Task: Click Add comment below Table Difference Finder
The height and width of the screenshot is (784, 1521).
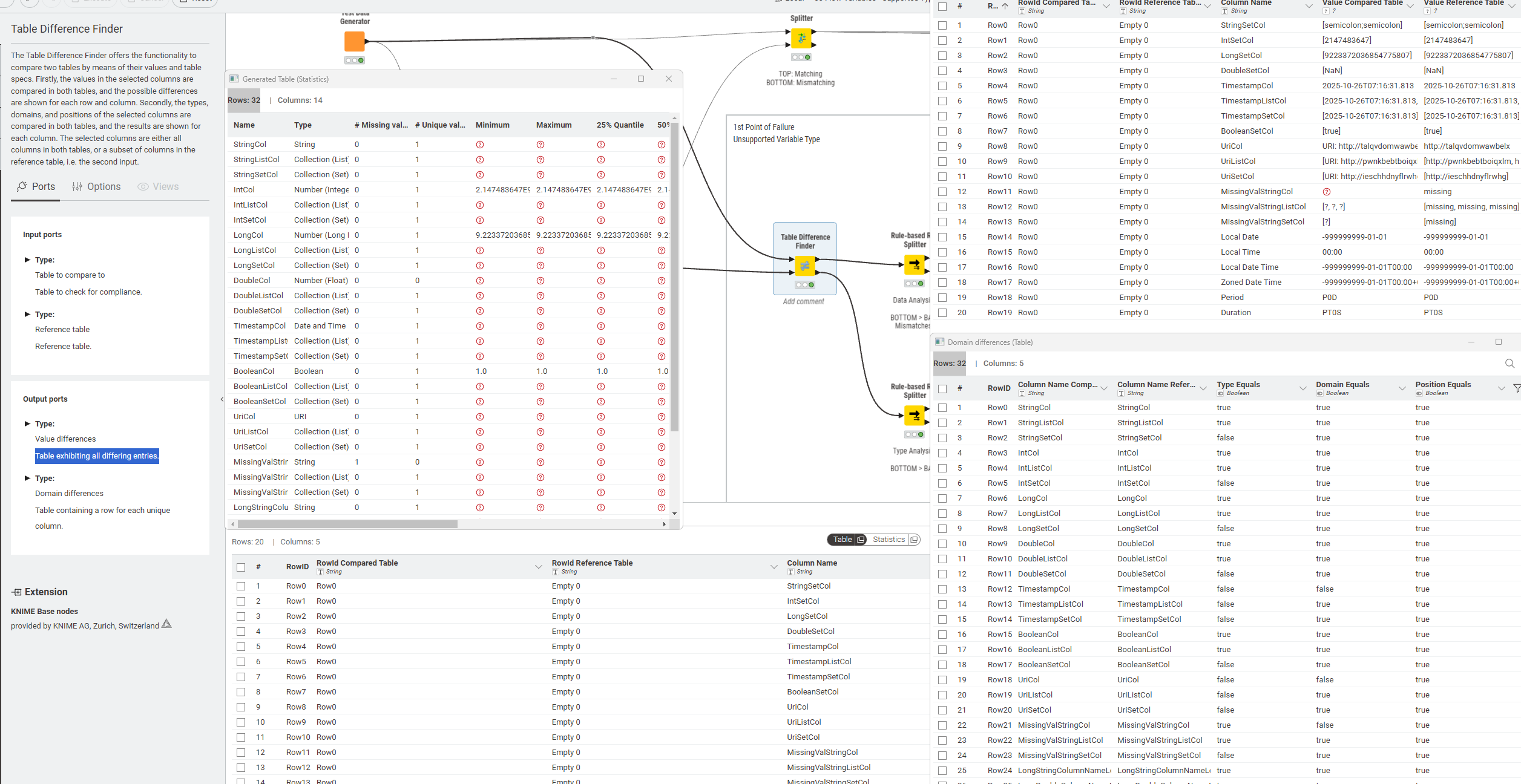Action: click(803, 302)
